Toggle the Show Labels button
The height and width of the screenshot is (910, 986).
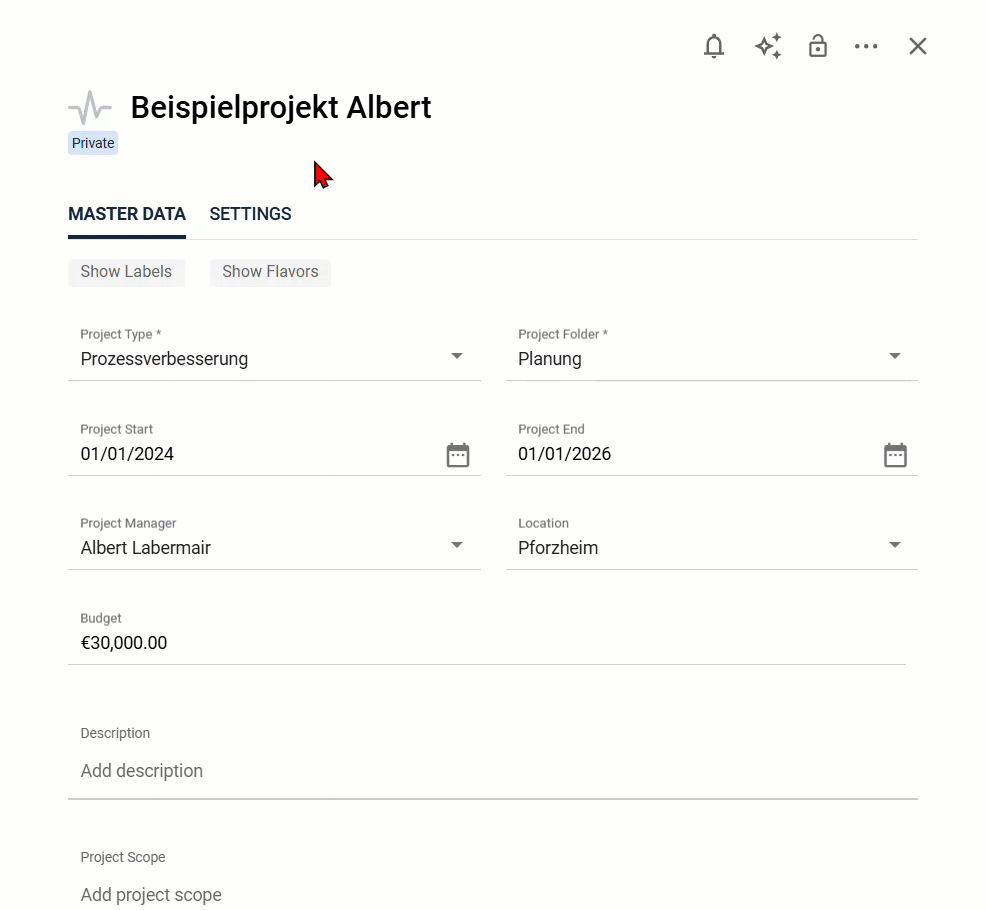[126, 272]
